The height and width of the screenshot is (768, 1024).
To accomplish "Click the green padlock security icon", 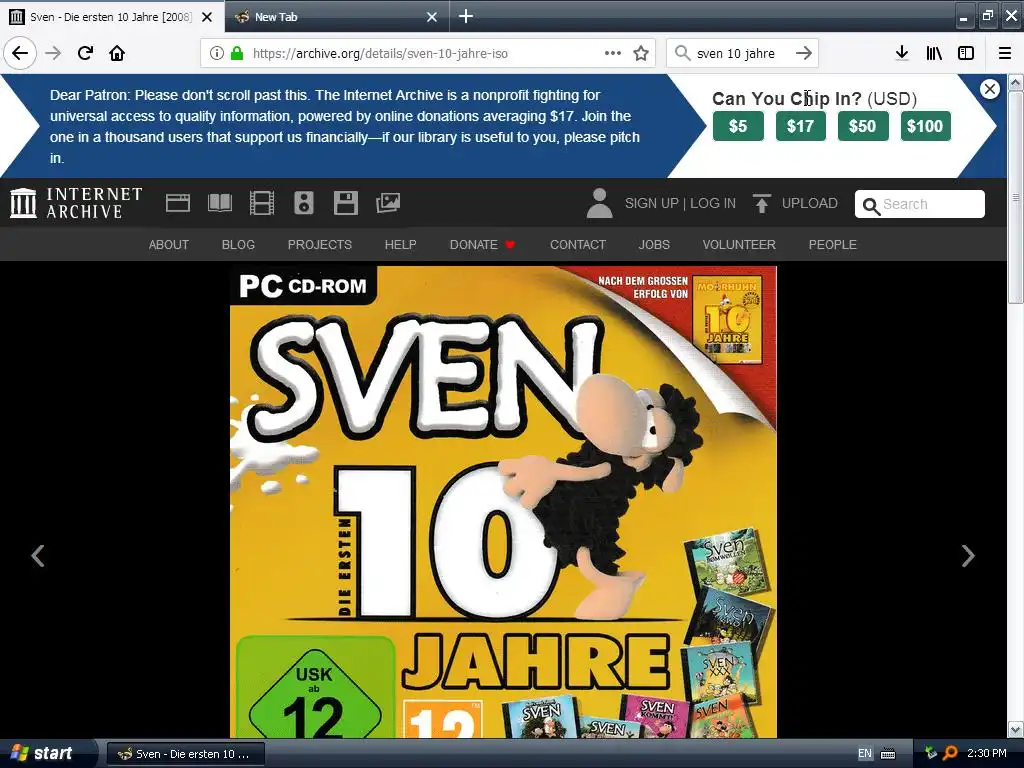I will coord(237,54).
